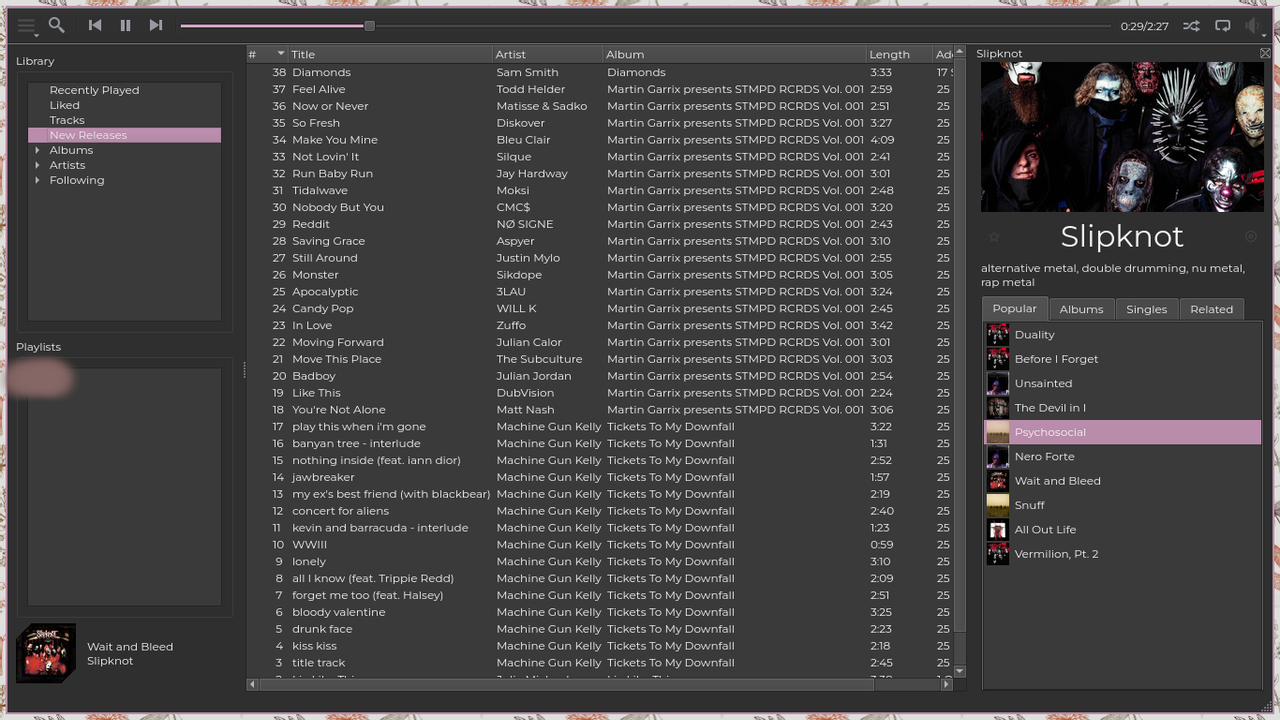Click the Vermilion, Pt. 2 cover icon
Image resolution: width=1280 pixels, height=720 pixels.
(998, 554)
